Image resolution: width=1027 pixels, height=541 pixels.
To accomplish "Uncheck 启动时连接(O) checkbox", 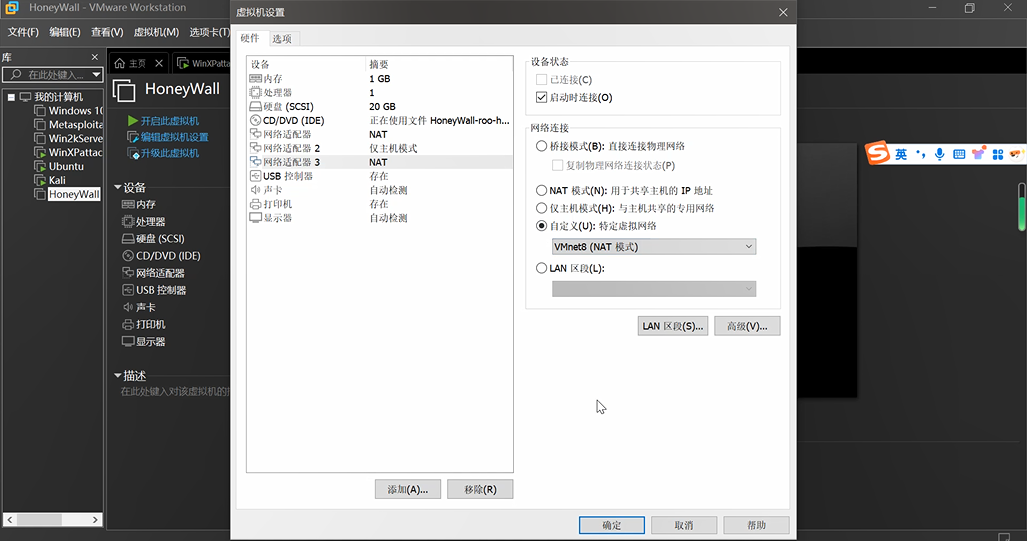I will [x=541, y=97].
